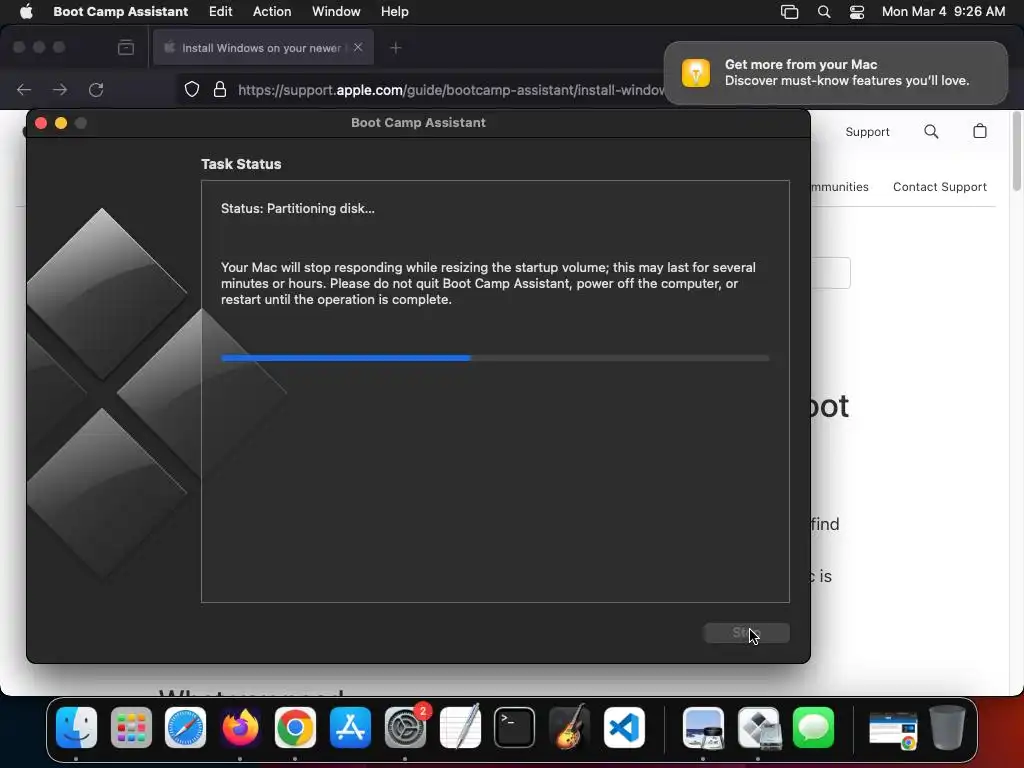Open Preview from the Dock
Image resolution: width=1024 pixels, height=768 pixels.
tap(703, 728)
